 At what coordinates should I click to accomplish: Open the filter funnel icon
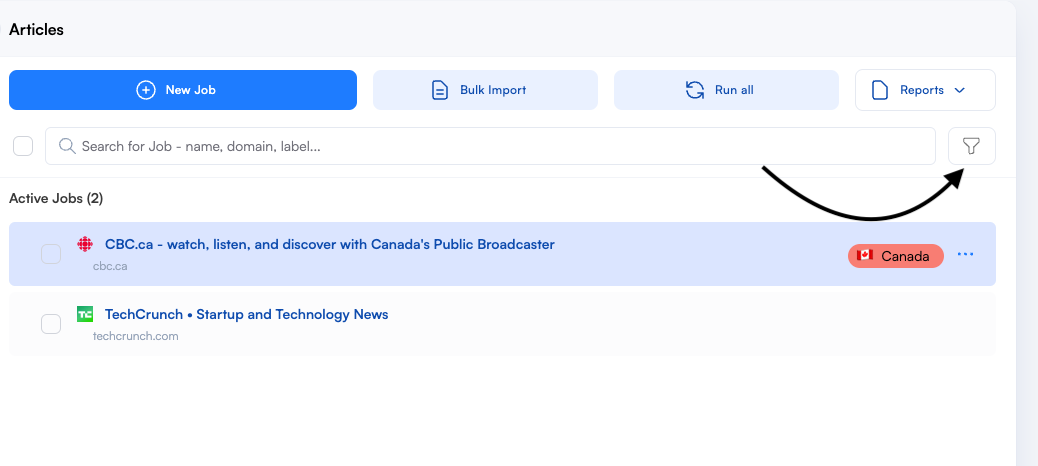(972, 146)
